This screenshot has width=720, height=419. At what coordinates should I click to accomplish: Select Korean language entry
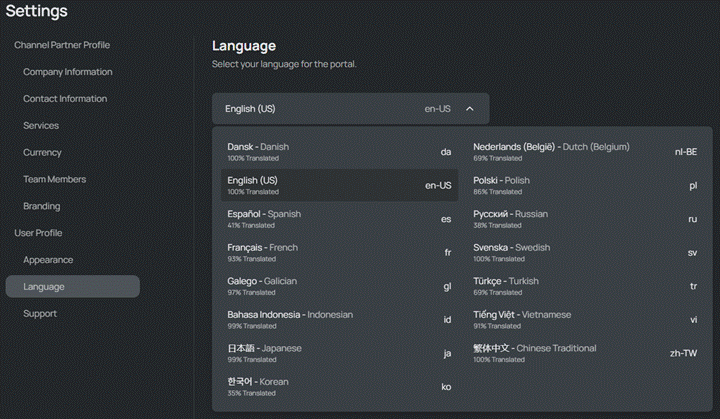339,387
